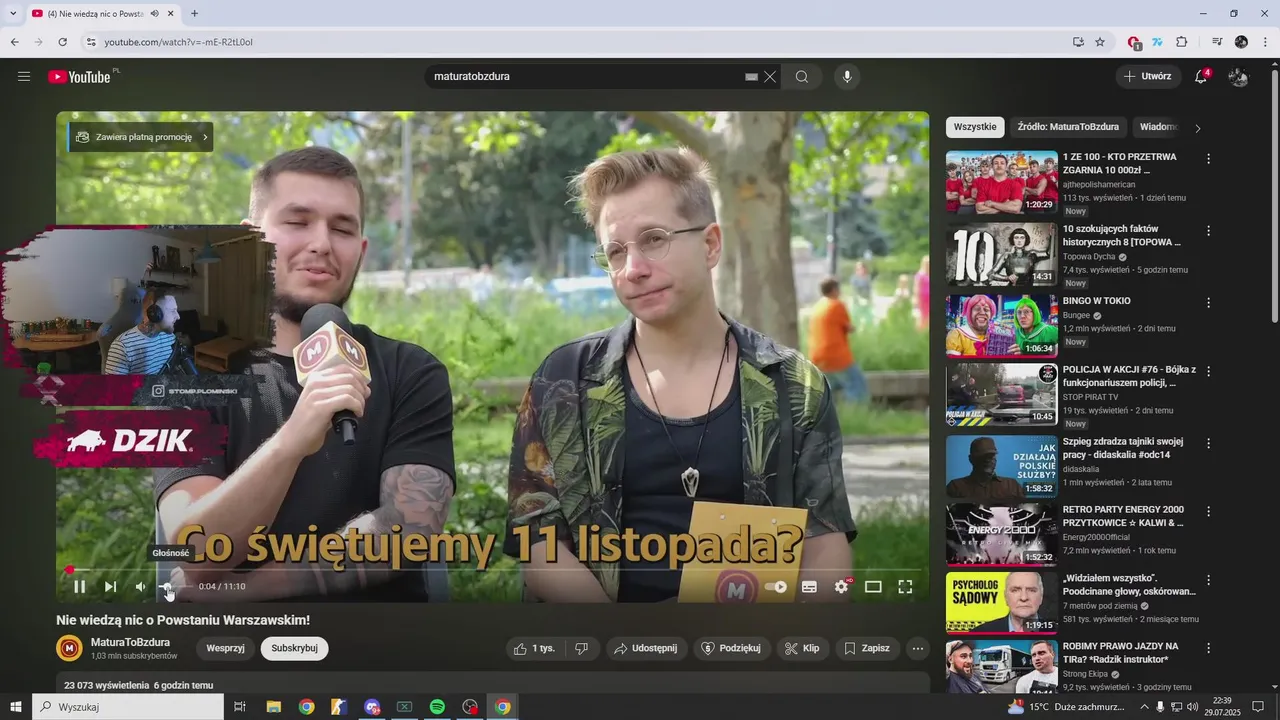Open the Spotify taskbar icon
This screenshot has width=1280, height=720.
coord(437,707)
